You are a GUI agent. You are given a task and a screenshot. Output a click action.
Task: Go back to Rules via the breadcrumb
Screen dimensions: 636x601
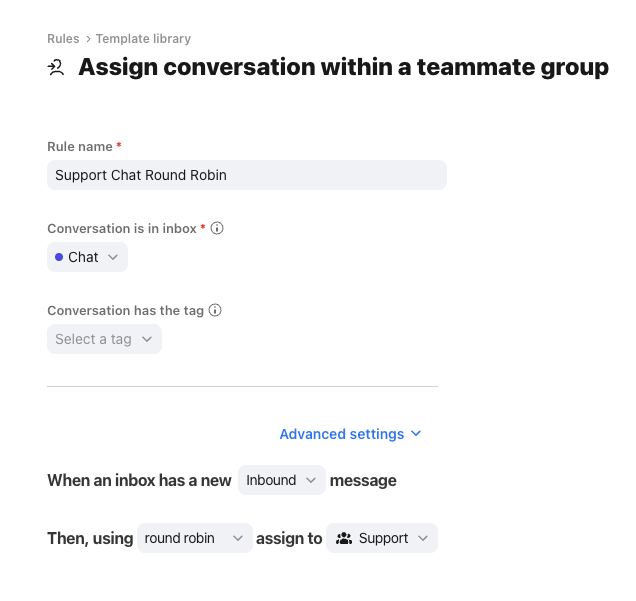point(63,39)
